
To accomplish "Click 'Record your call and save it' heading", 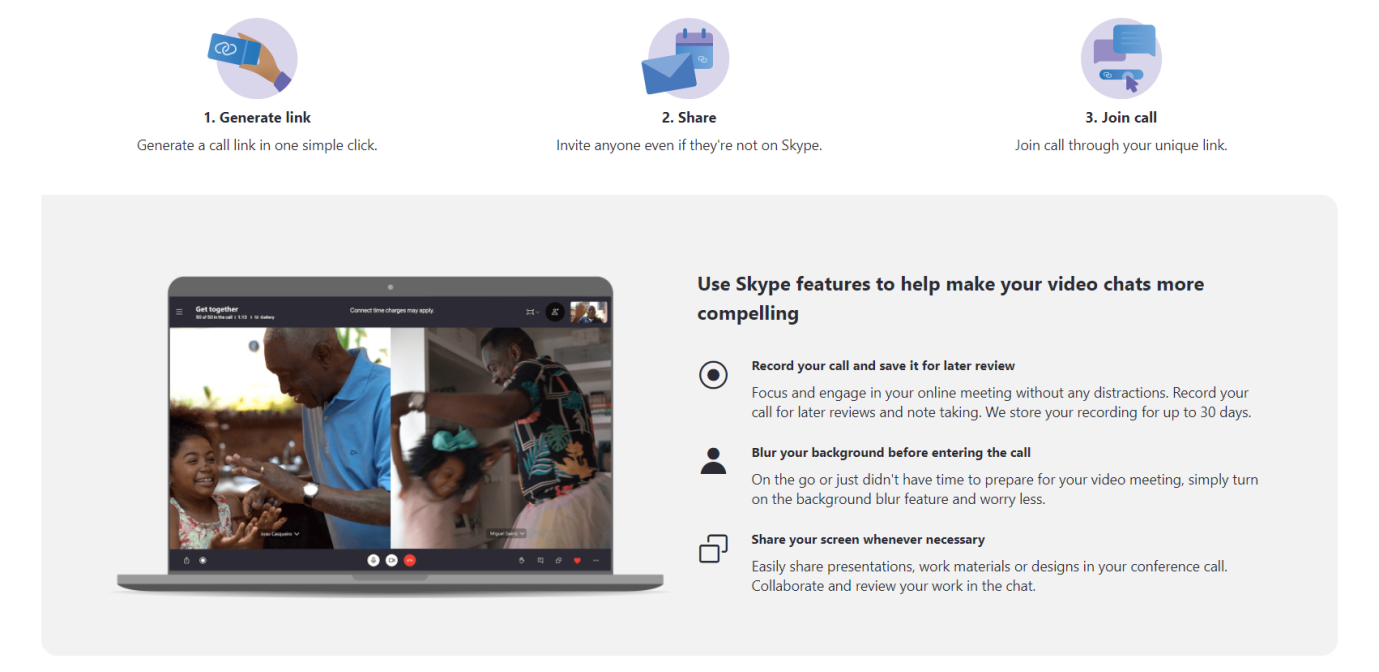I will (884, 366).
